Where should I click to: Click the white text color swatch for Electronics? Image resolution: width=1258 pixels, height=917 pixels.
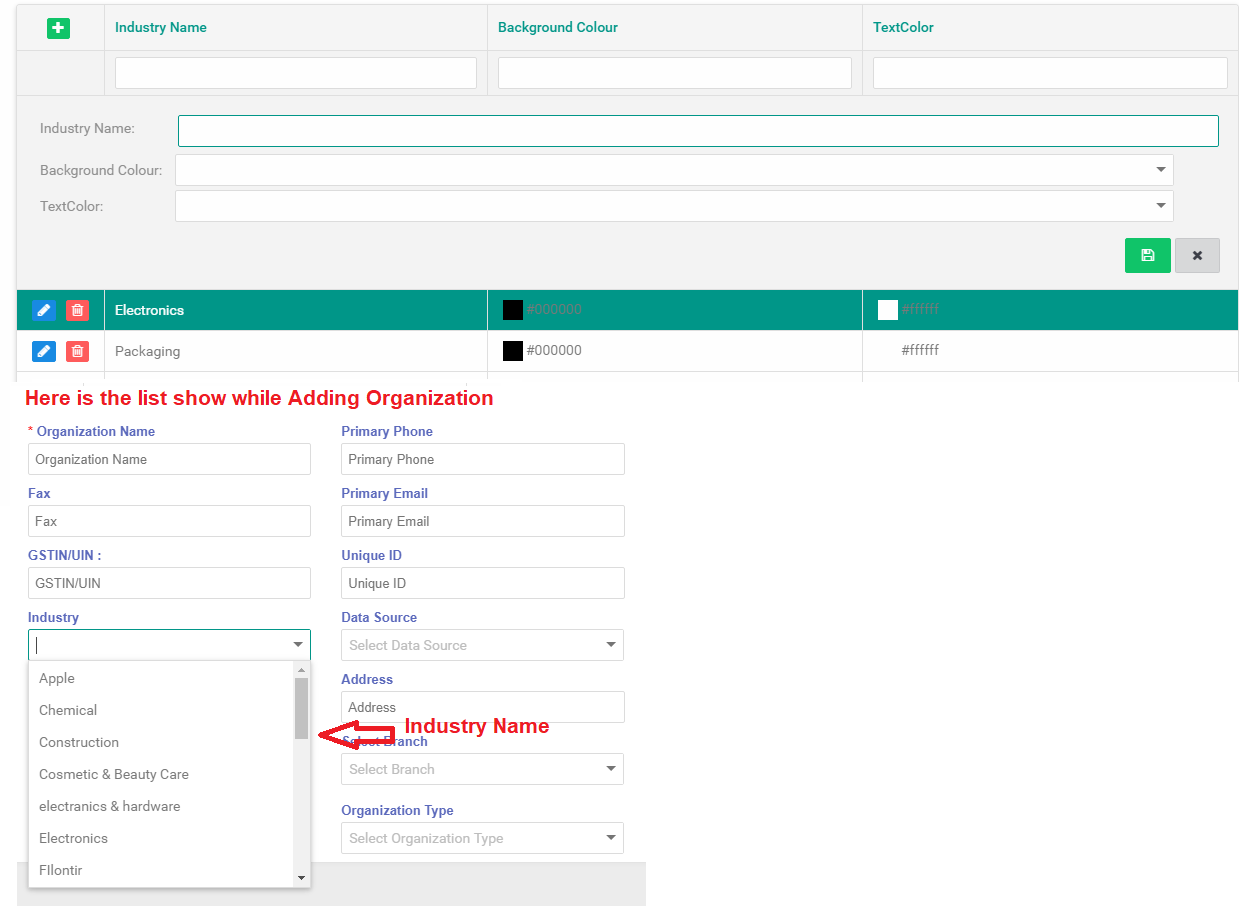(887, 310)
